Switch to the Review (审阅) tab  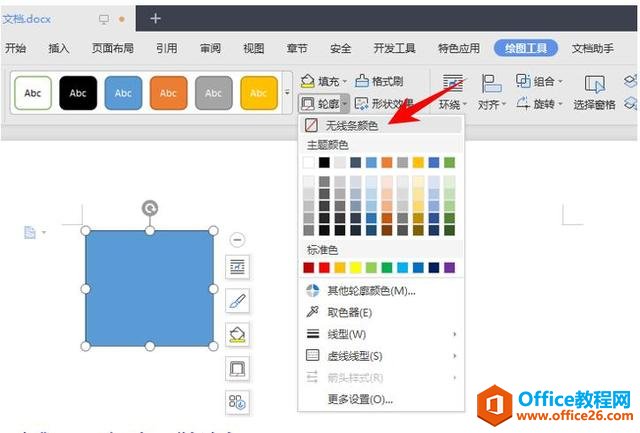point(210,48)
